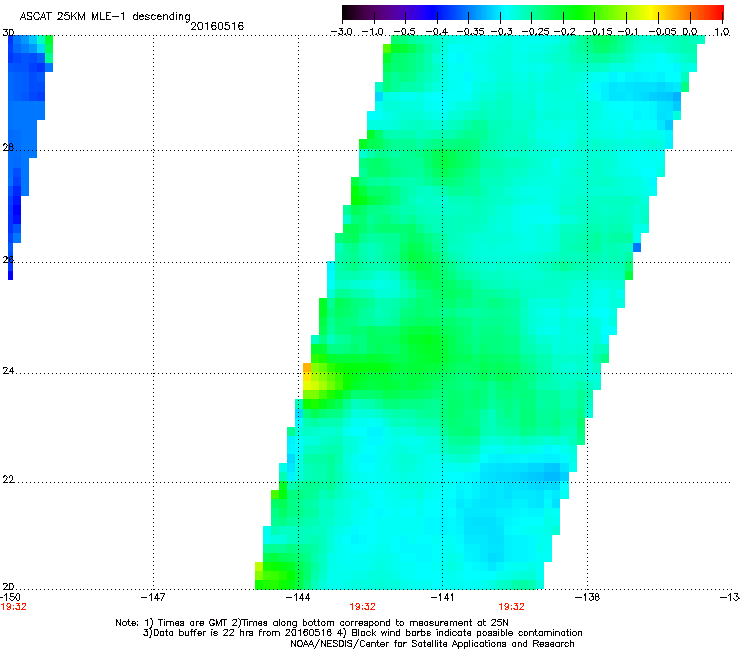Click the title 'ASCAT 25KM MLE-1 descending'

point(105,16)
